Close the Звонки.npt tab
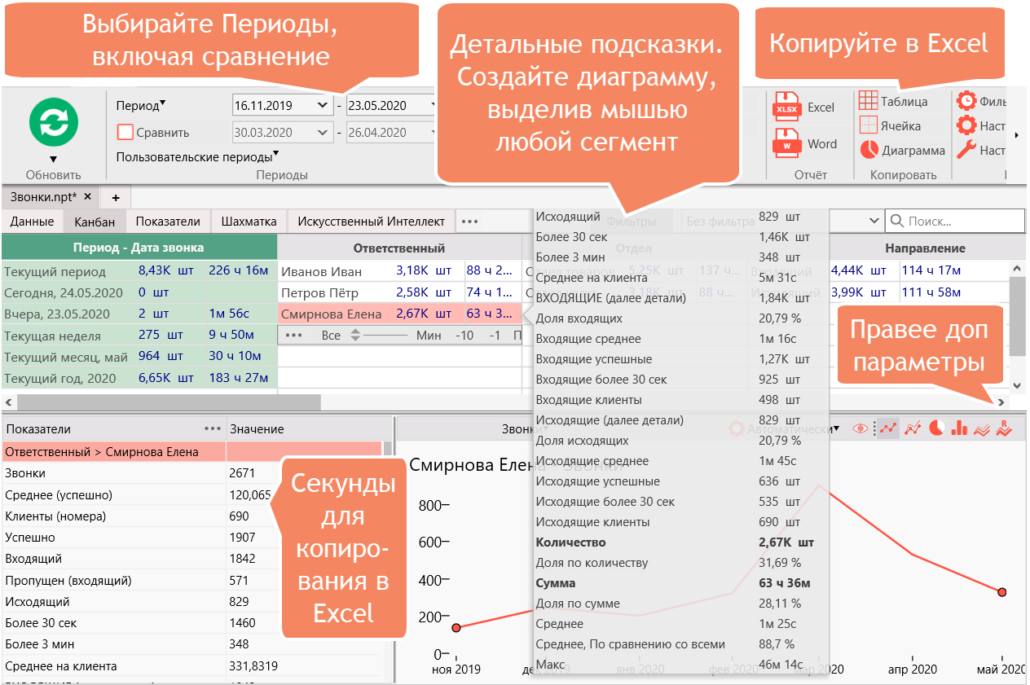The width and height of the screenshot is (1030, 685). point(87,196)
